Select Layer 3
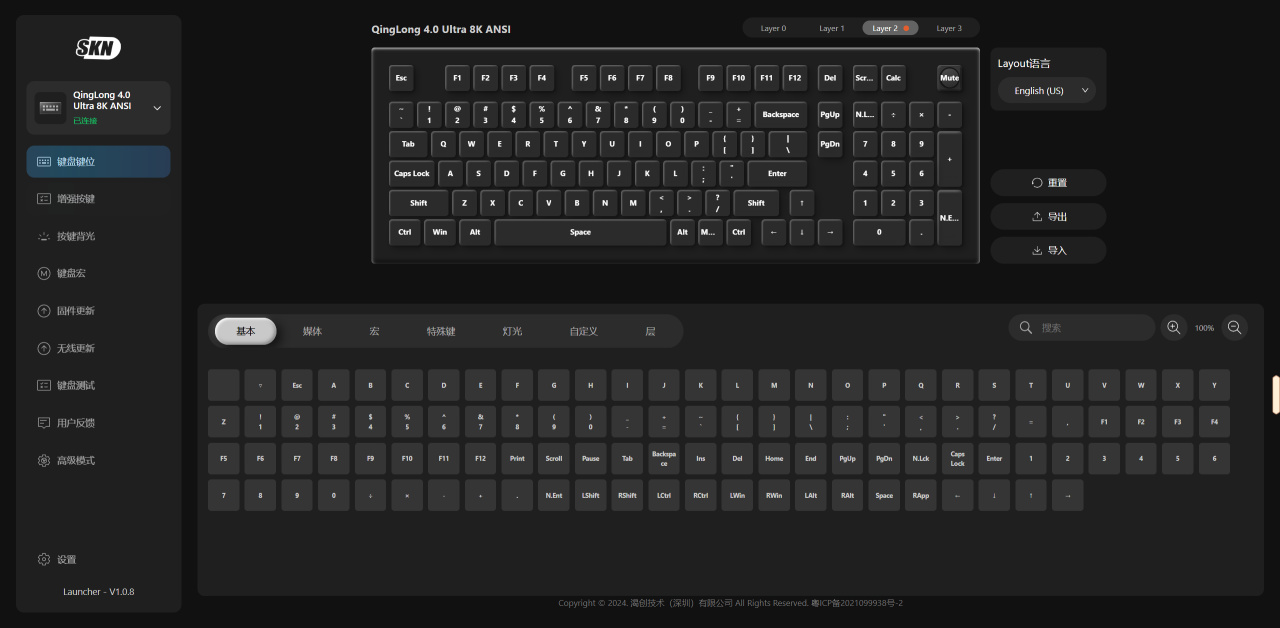1280x628 pixels. 949,28
